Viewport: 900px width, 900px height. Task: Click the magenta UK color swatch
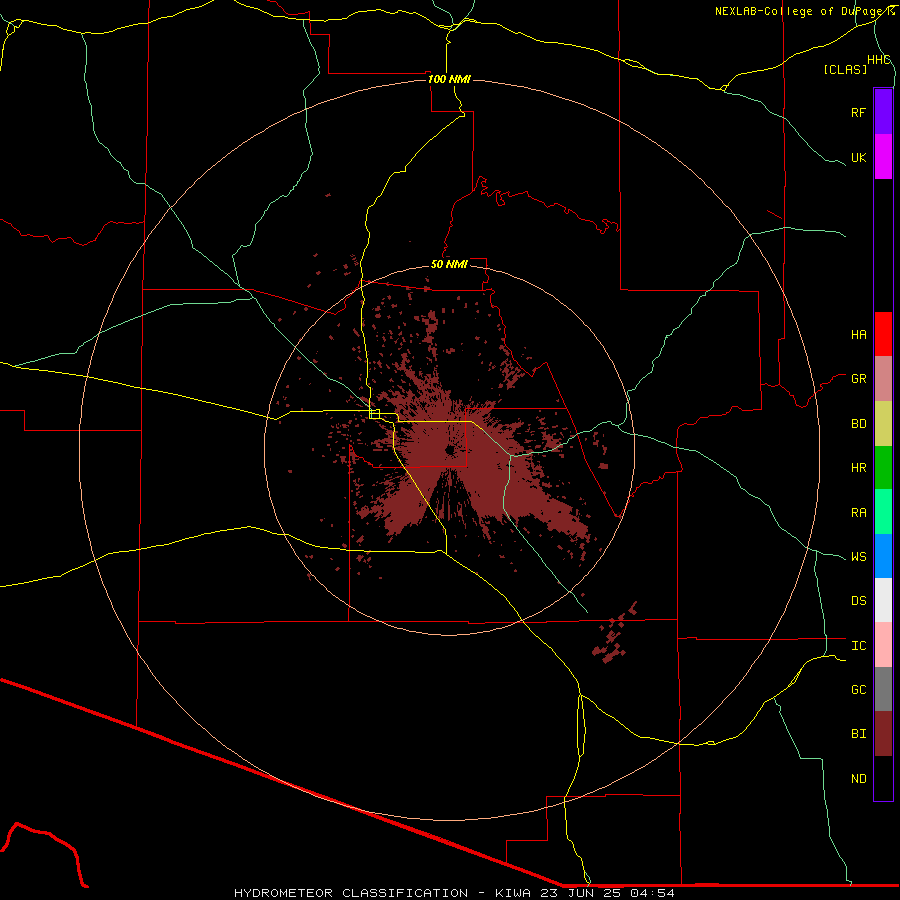point(883,157)
